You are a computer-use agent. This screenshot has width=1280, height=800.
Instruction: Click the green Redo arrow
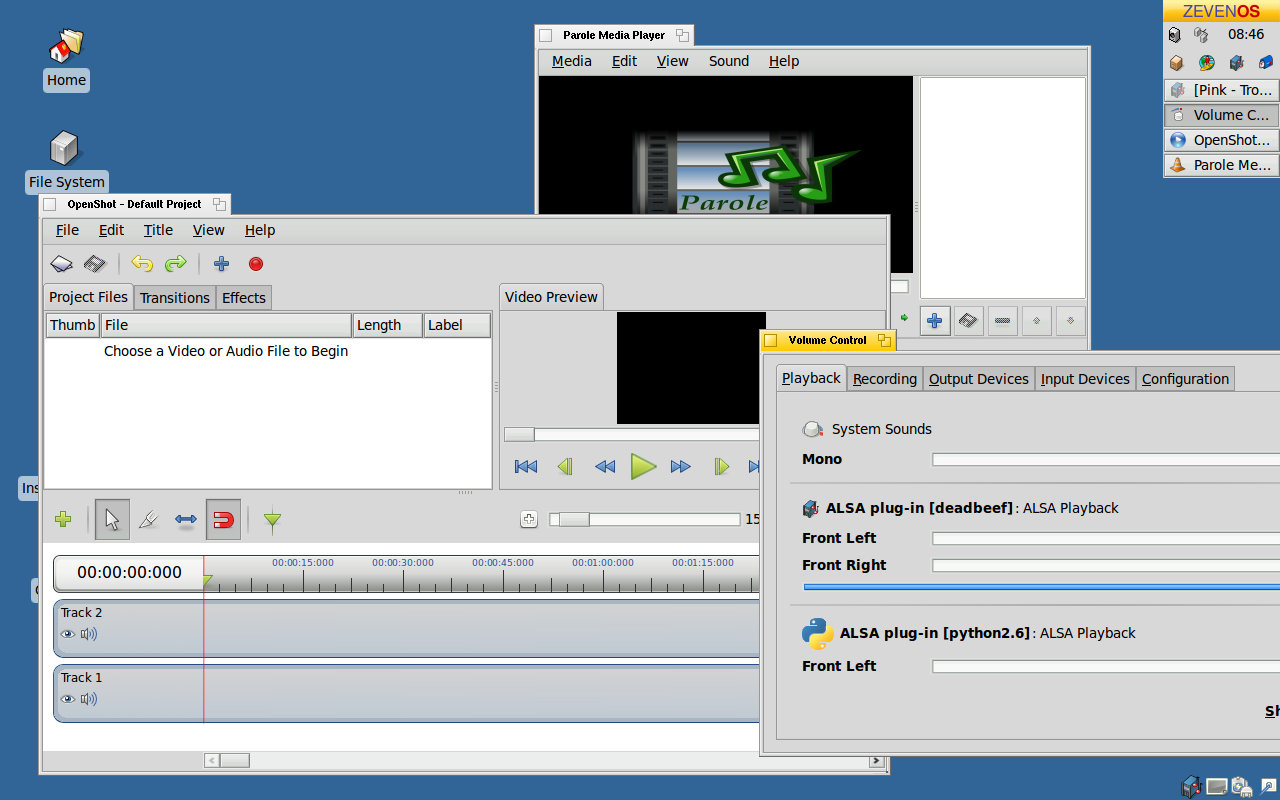(176, 264)
